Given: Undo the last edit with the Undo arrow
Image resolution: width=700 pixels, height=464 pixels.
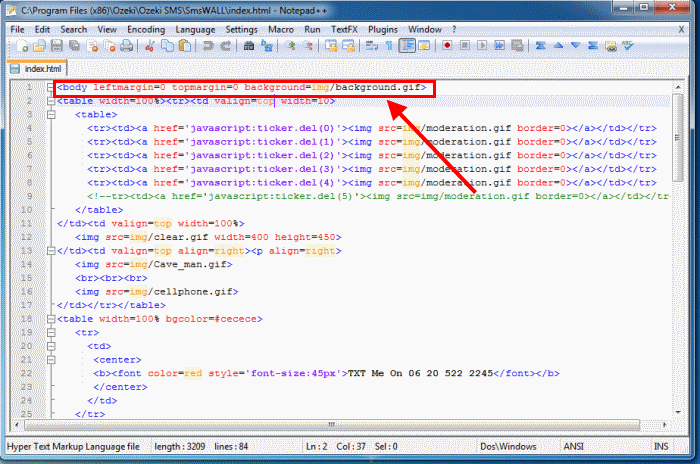Looking at the screenshot, I should click(x=208, y=46).
